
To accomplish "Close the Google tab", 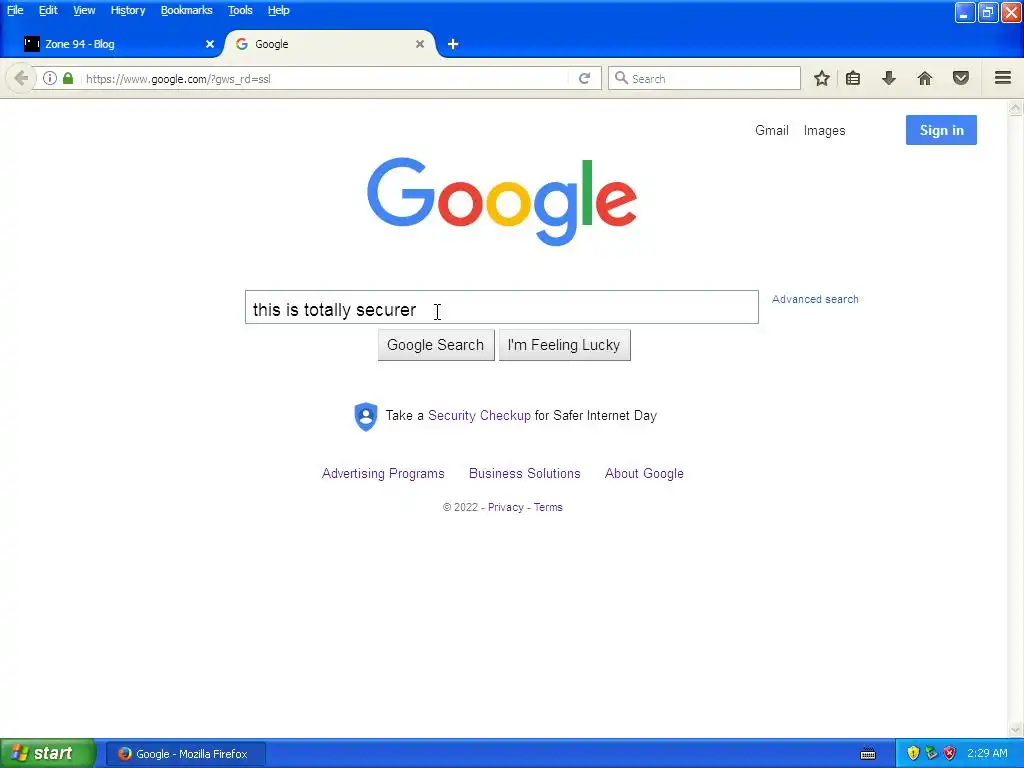I will tap(420, 44).
